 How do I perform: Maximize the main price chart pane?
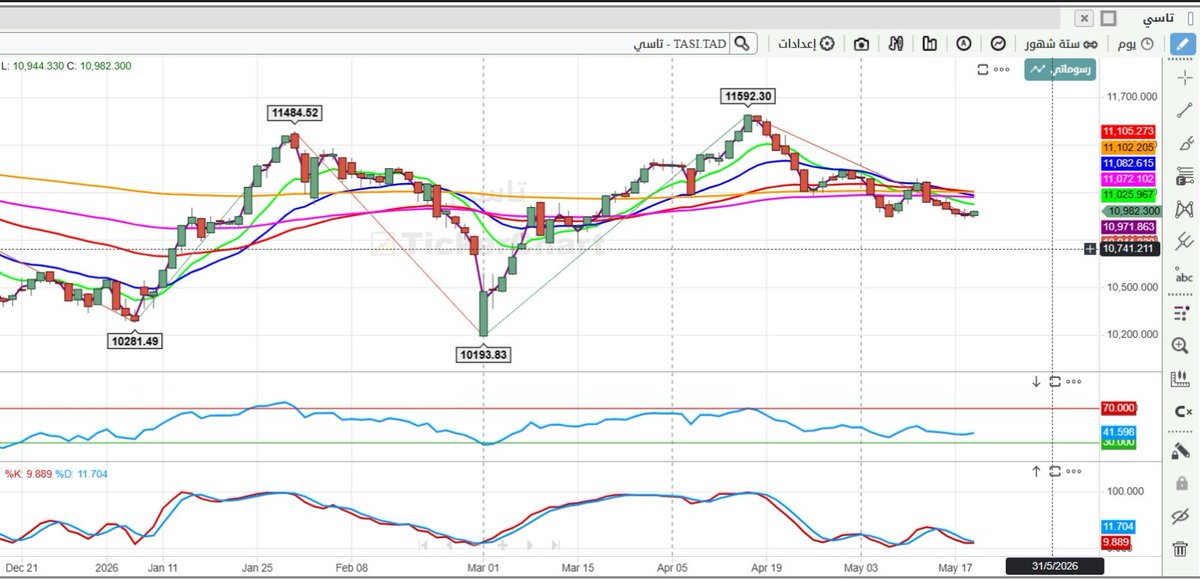[x=983, y=69]
